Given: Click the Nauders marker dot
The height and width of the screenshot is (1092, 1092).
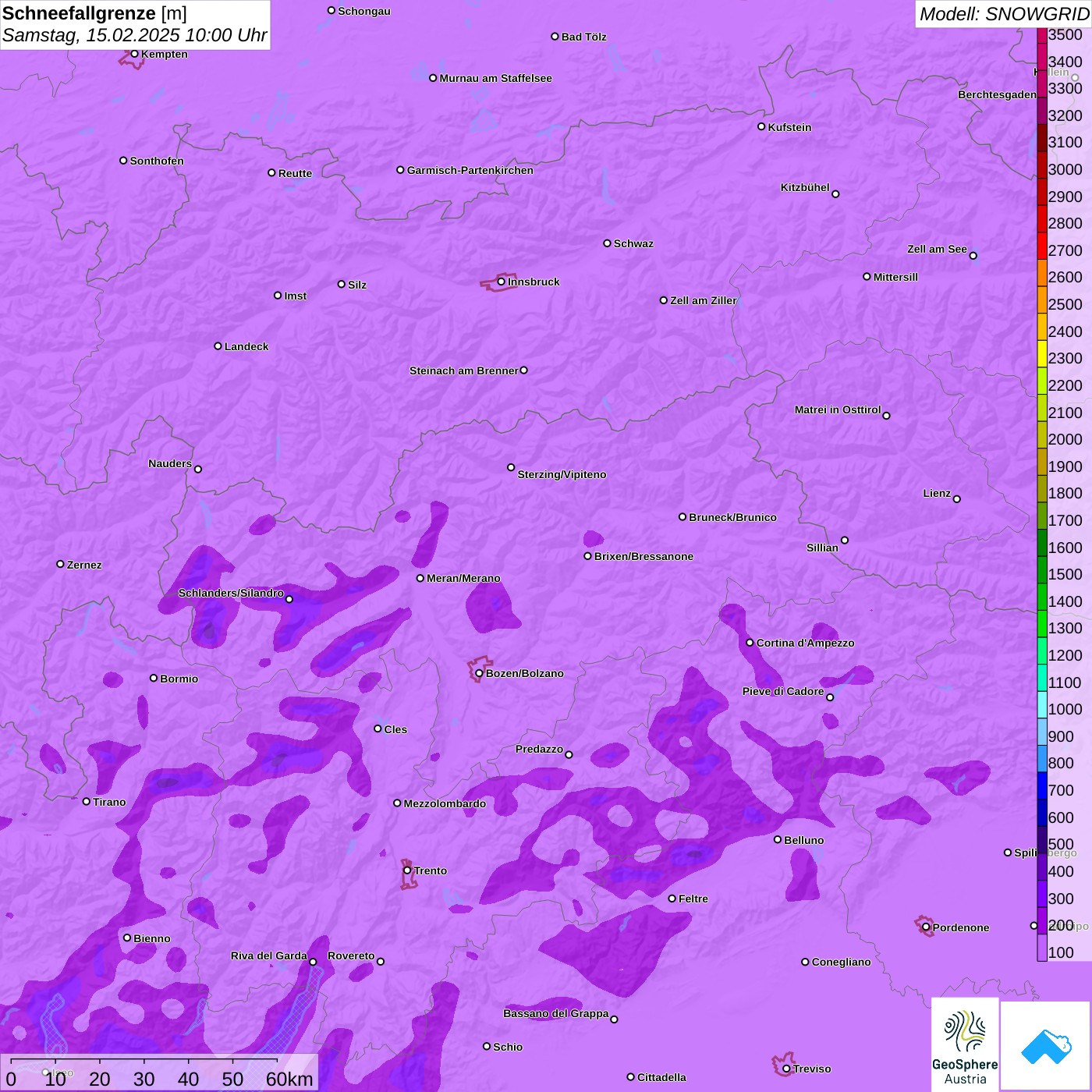Looking at the screenshot, I should (198, 470).
